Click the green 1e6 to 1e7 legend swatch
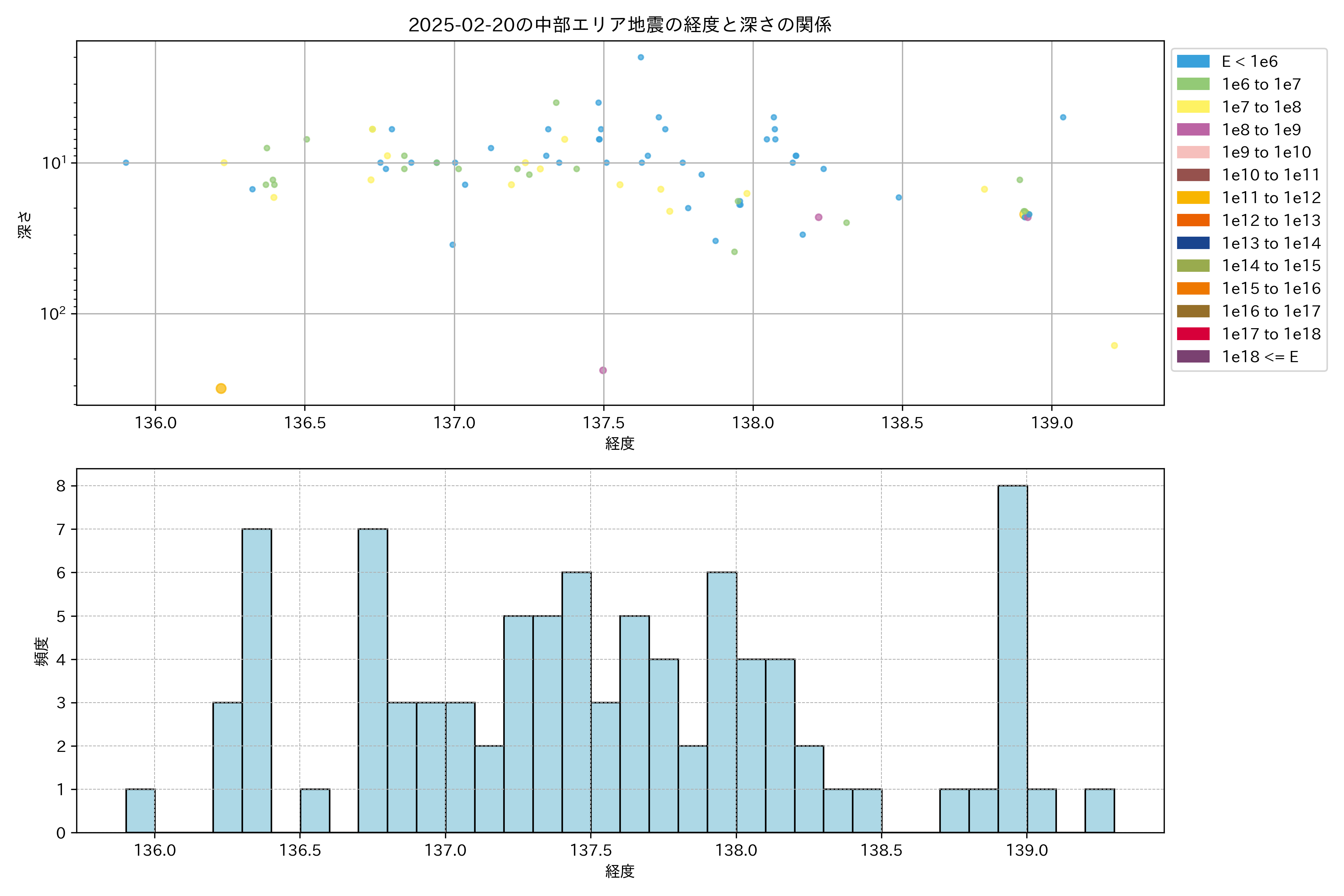 tap(1192, 84)
